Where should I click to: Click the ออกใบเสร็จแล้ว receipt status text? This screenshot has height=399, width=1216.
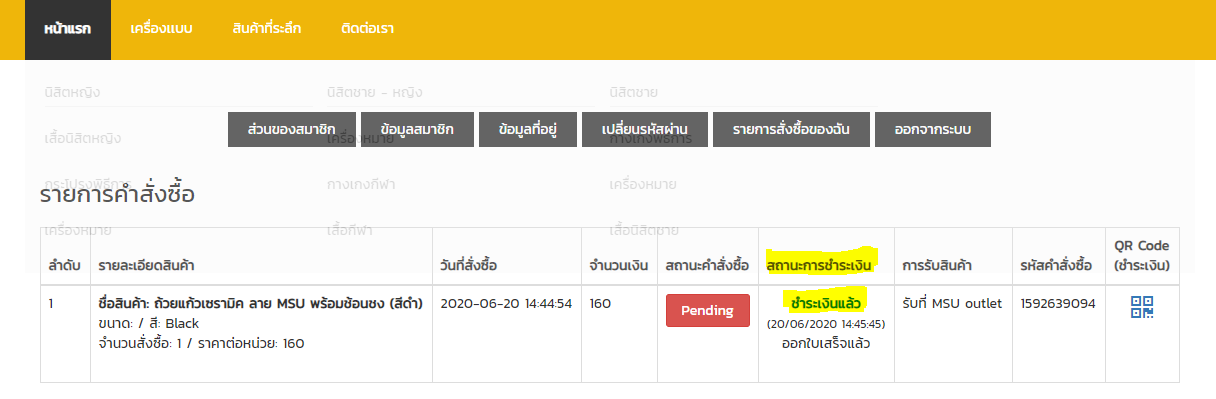[826, 343]
